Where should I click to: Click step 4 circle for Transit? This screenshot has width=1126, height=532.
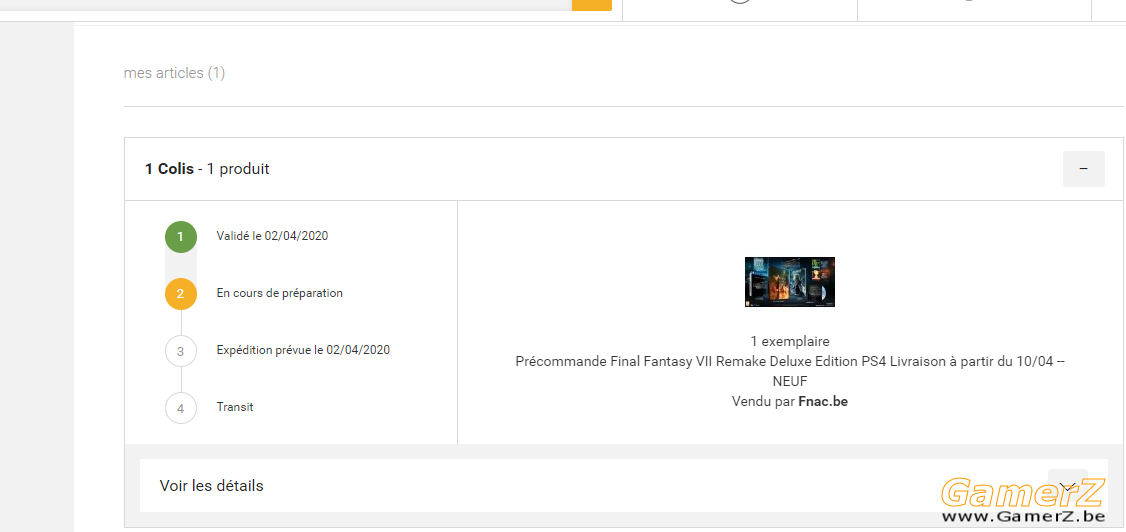click(181, 408)
